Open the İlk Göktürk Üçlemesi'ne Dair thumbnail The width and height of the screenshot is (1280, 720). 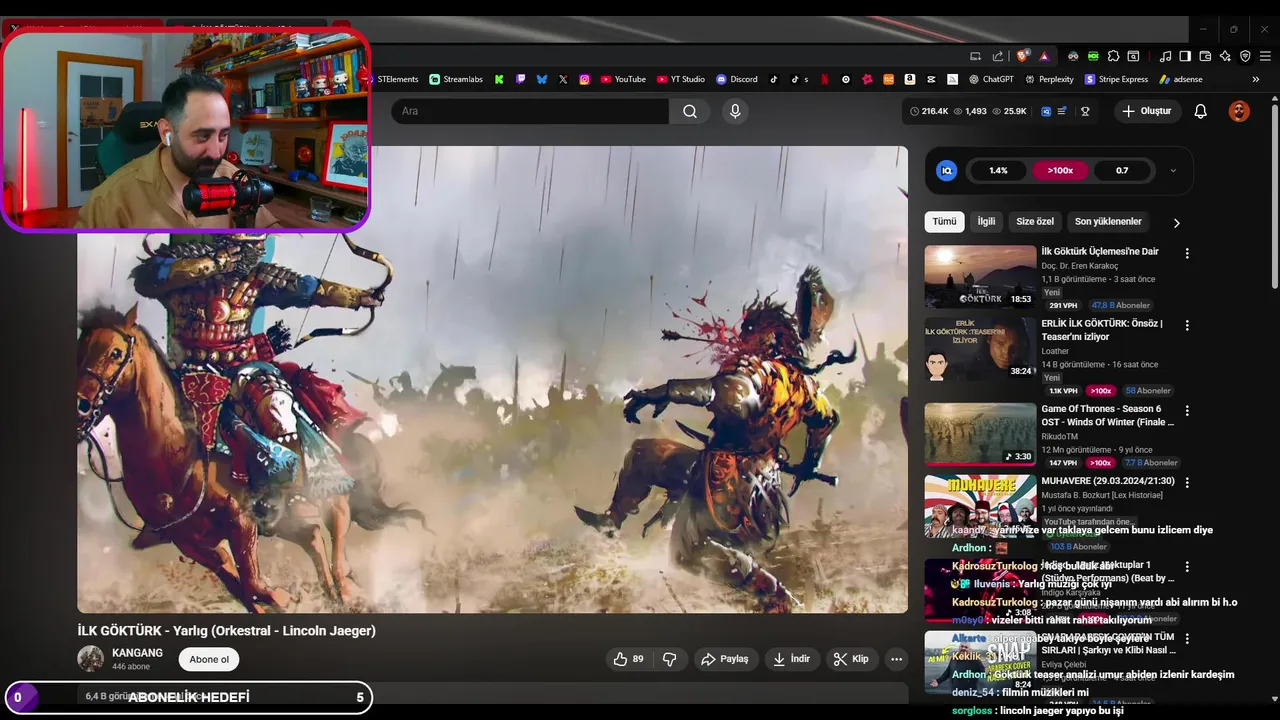click(980, 277)
